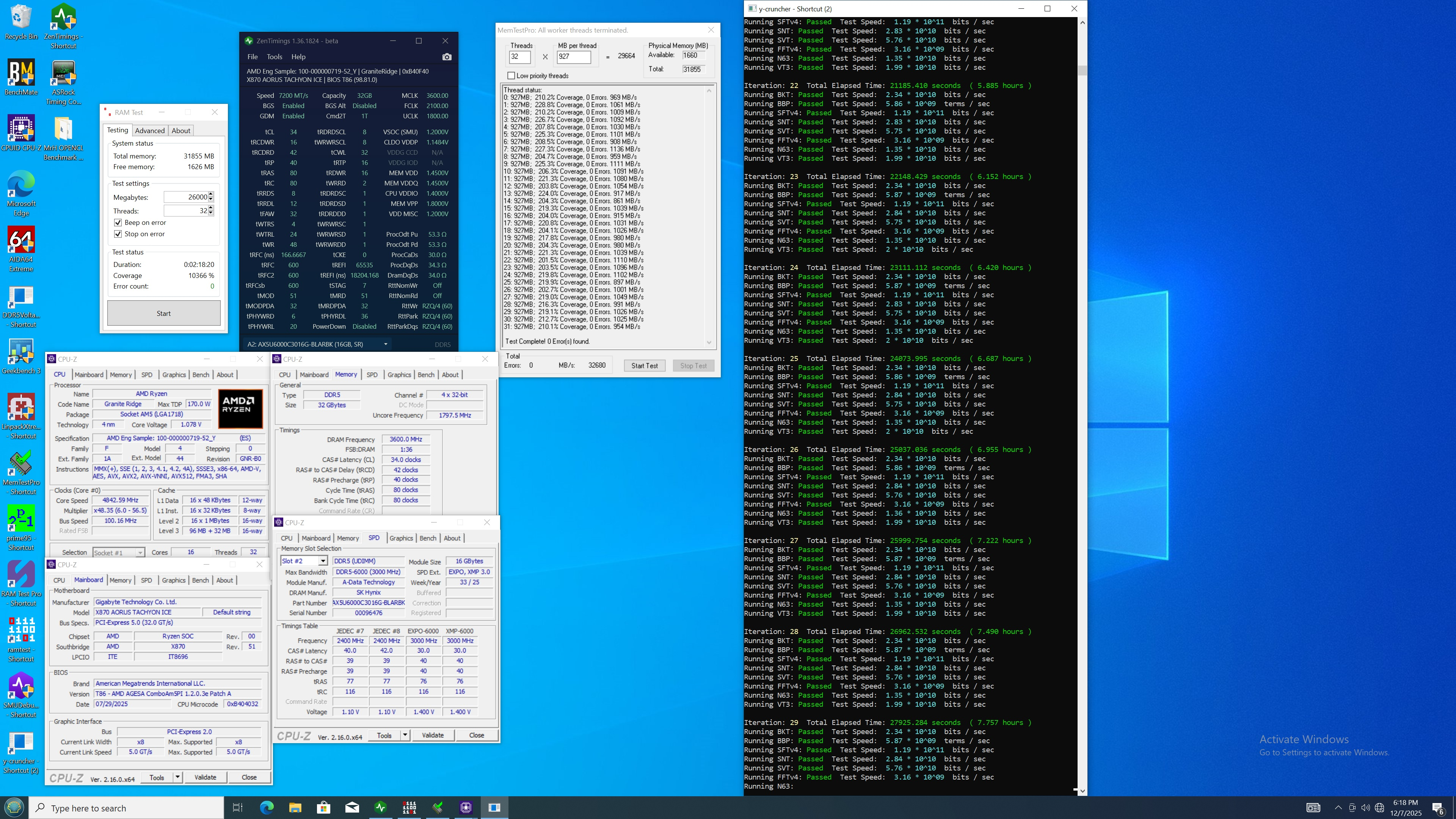Click the Tools button in CPU-Z SPD window

(x=384, y=735)
